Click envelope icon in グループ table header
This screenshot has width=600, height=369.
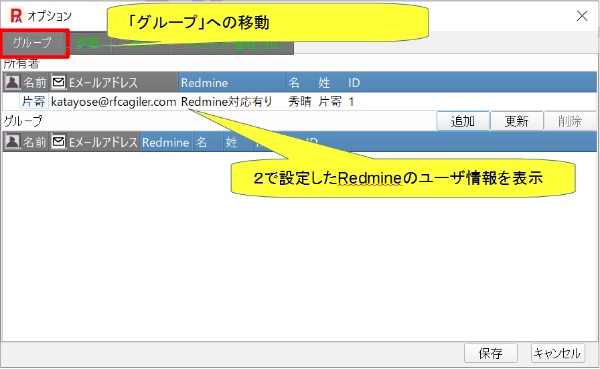pos(59,142)
